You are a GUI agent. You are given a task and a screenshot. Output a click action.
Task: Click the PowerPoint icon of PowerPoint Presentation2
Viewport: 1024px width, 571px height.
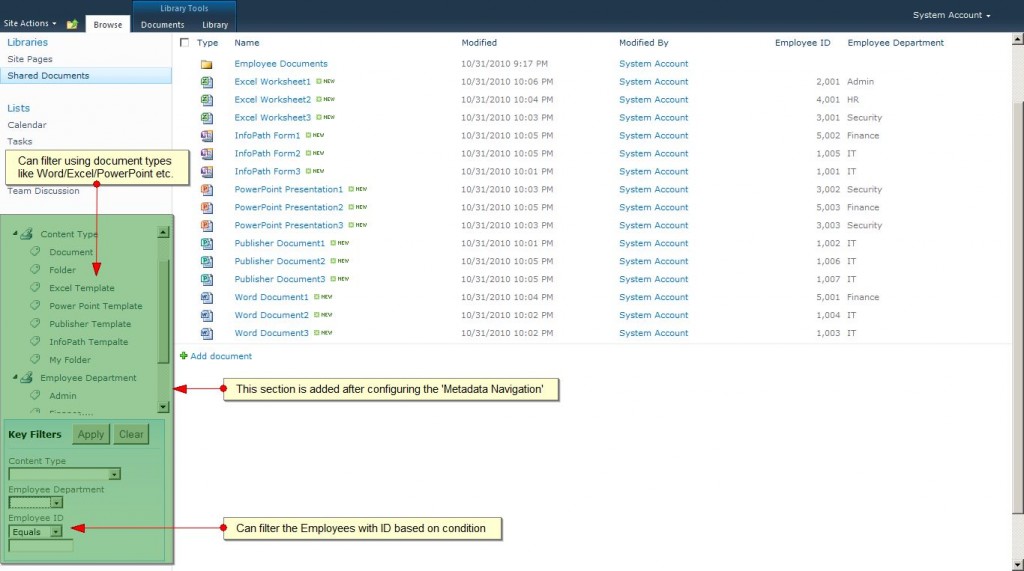point(206,208)
